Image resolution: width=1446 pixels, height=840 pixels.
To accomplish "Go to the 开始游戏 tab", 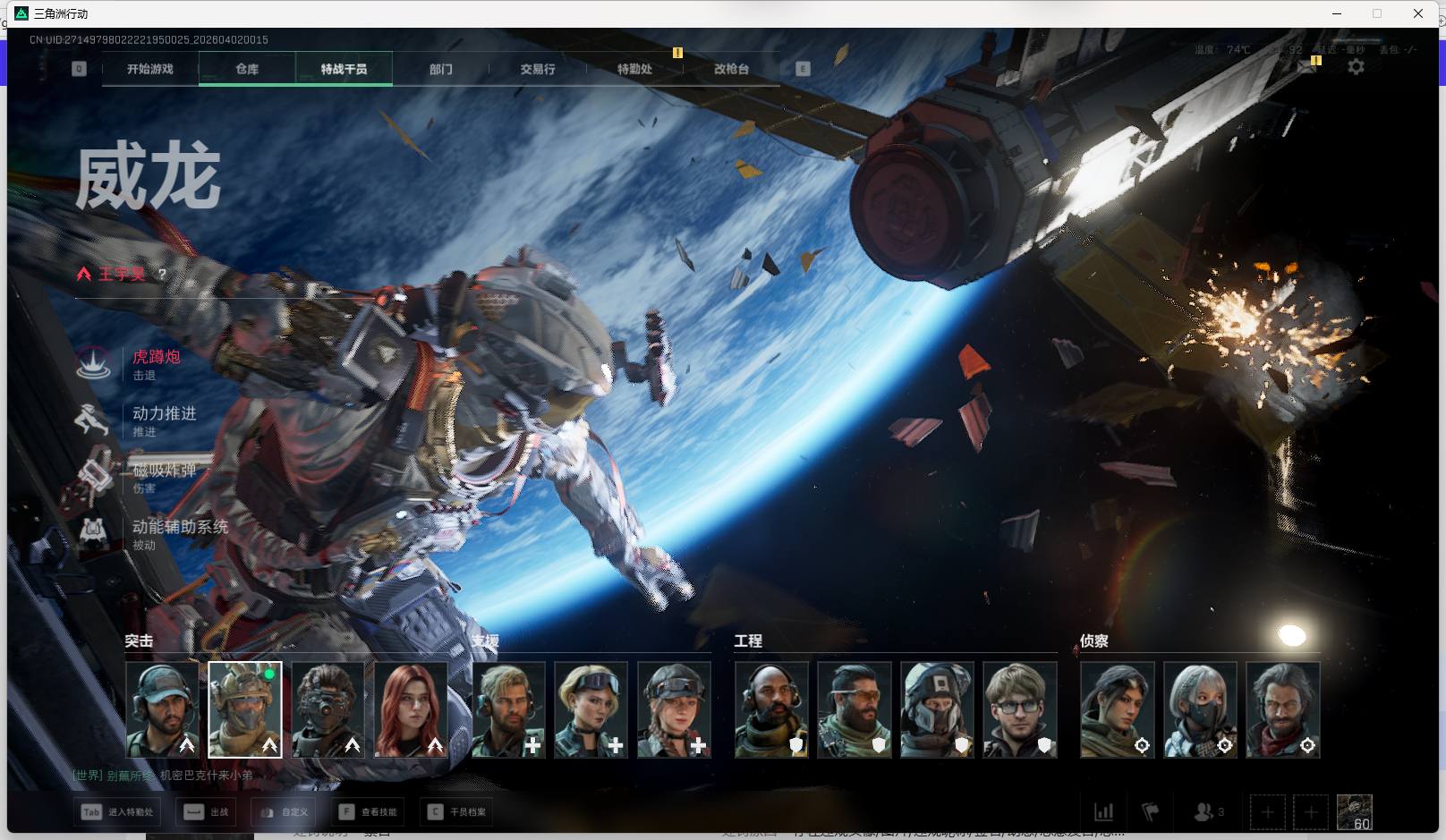I will coord(150,69).
